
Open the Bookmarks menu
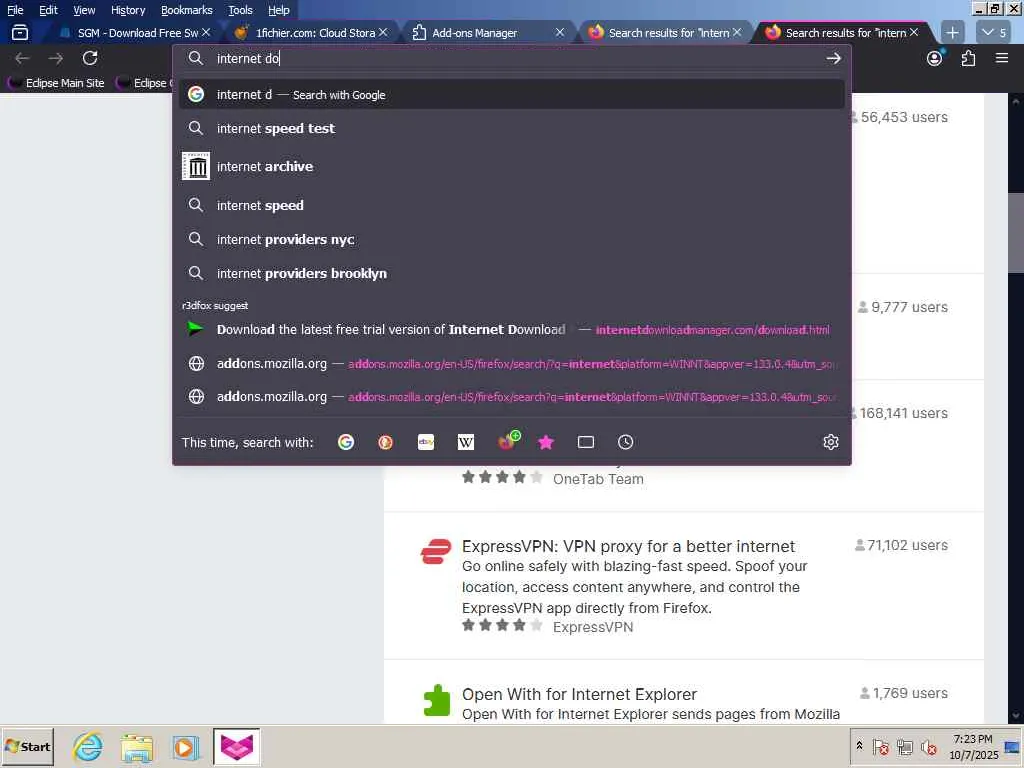tap(187, 10)
